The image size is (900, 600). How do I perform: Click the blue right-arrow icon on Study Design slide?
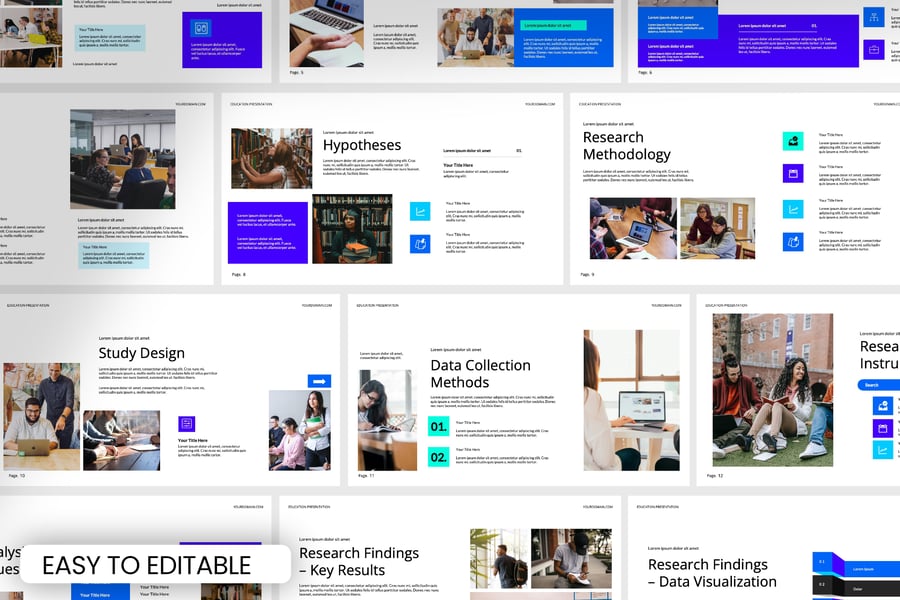click(x=319, y=381)
